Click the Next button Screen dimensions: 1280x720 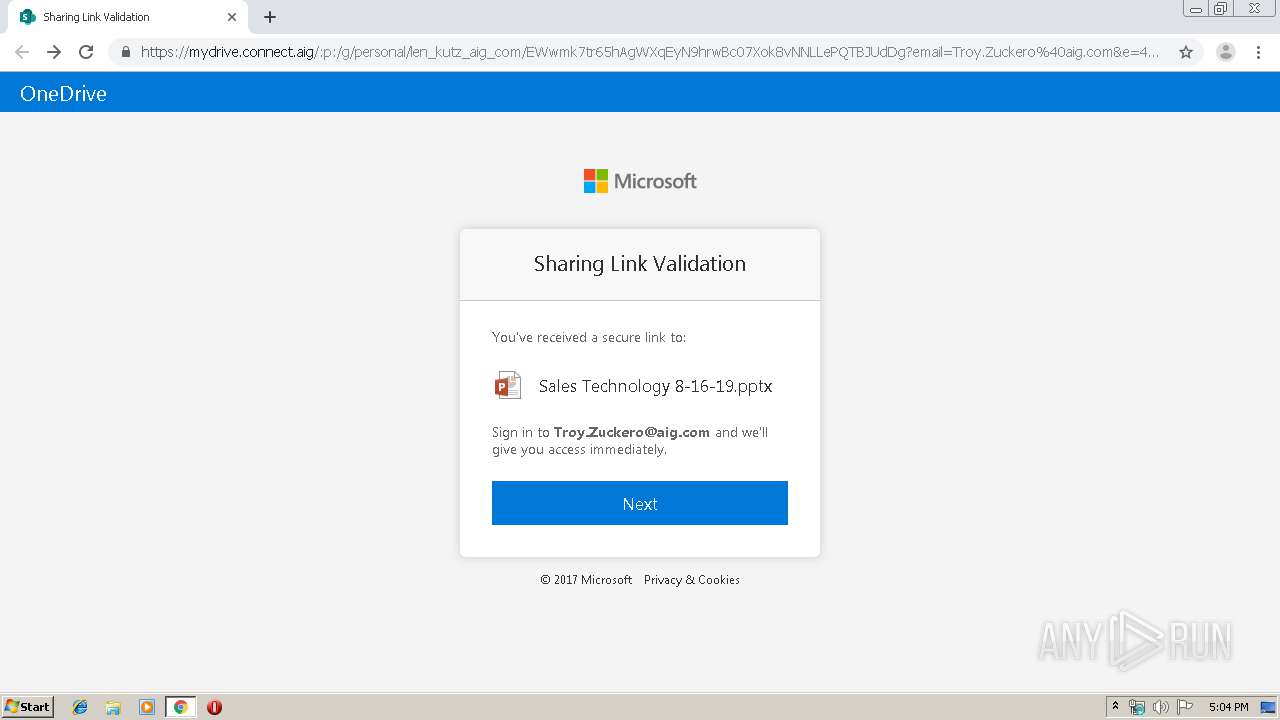[640, 503]
